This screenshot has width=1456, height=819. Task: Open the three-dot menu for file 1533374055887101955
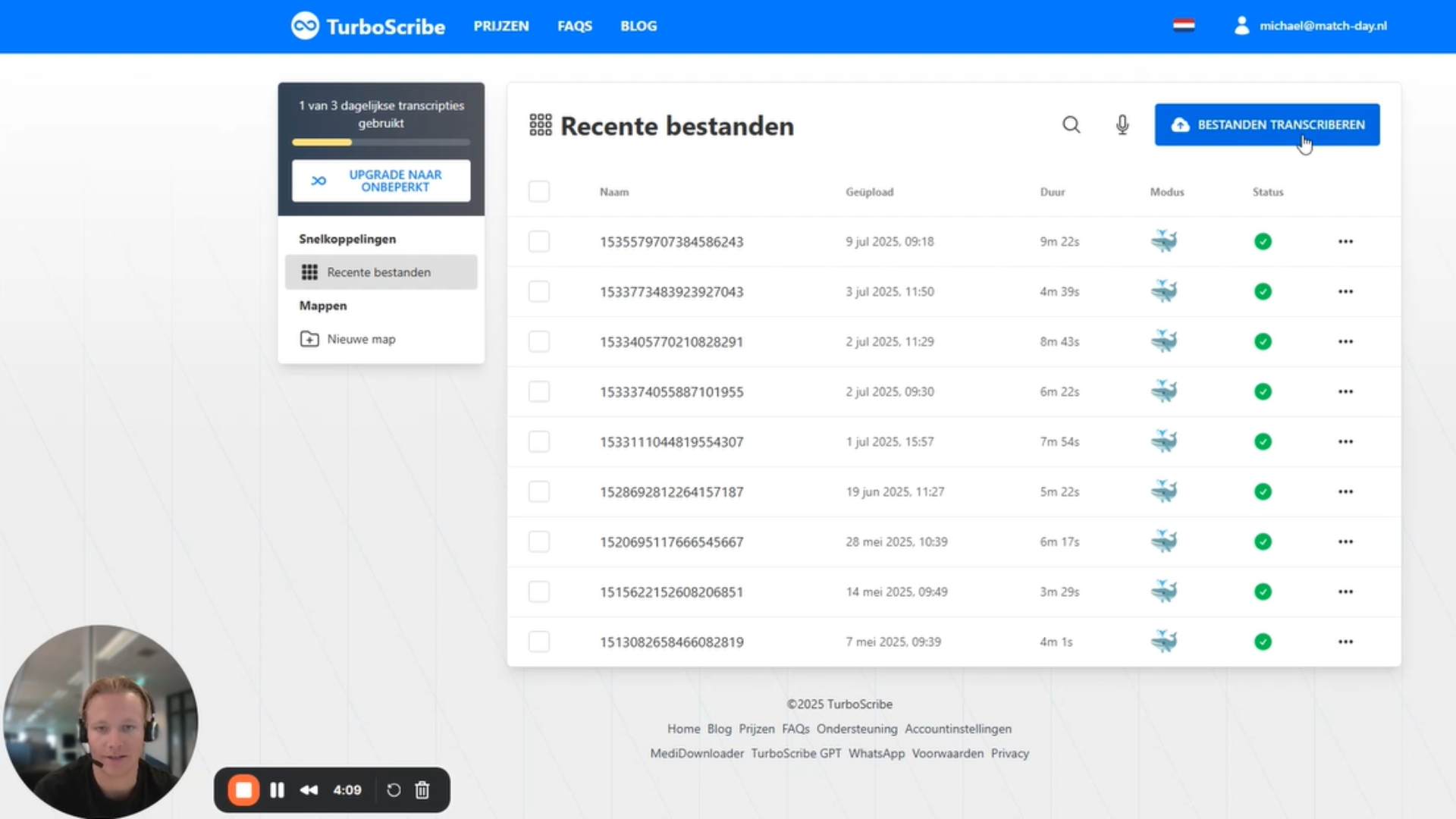click(1345, 391)
